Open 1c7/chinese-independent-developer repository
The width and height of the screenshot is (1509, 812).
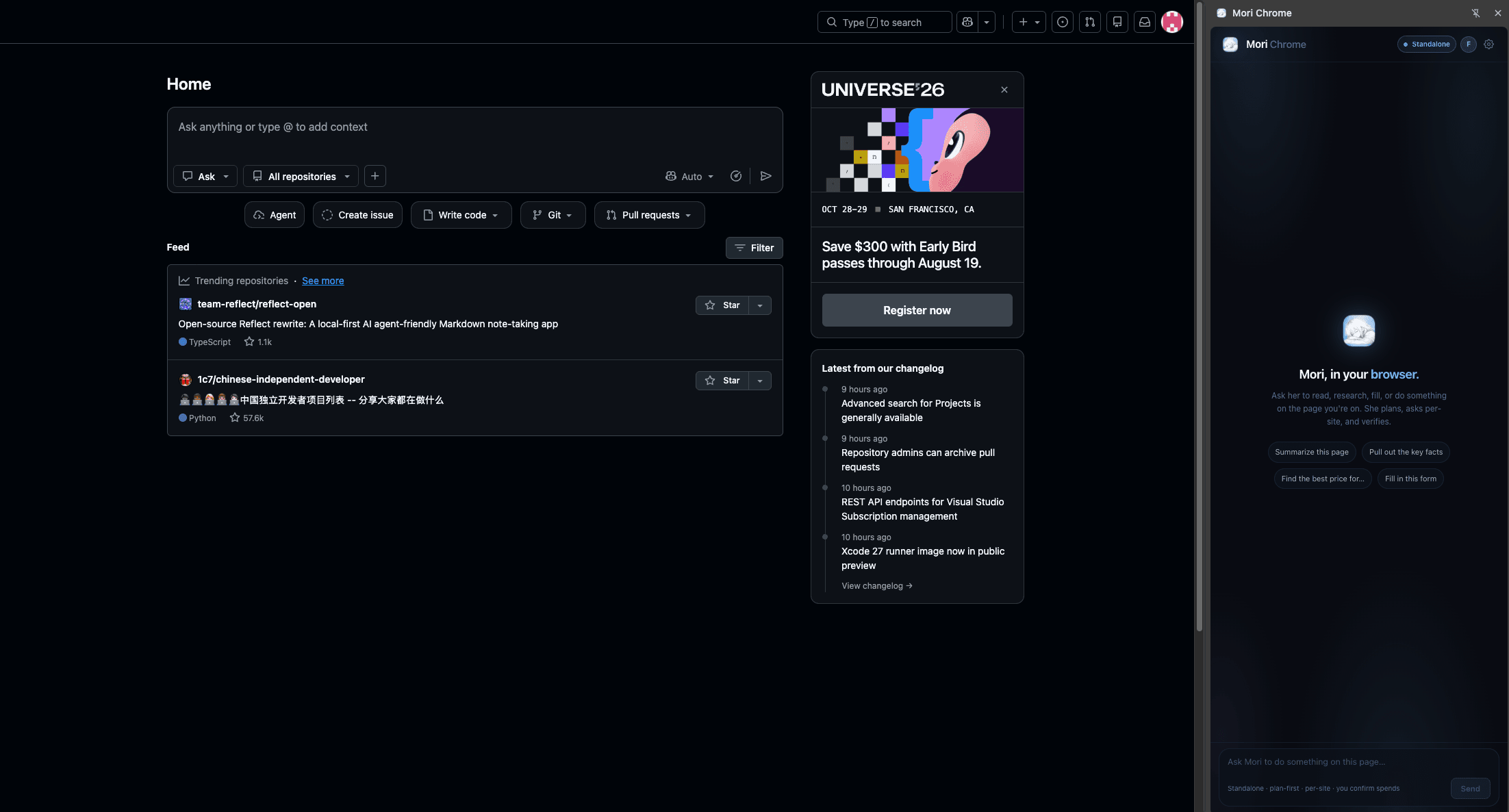pyautogui.click(x=281, y=379)
